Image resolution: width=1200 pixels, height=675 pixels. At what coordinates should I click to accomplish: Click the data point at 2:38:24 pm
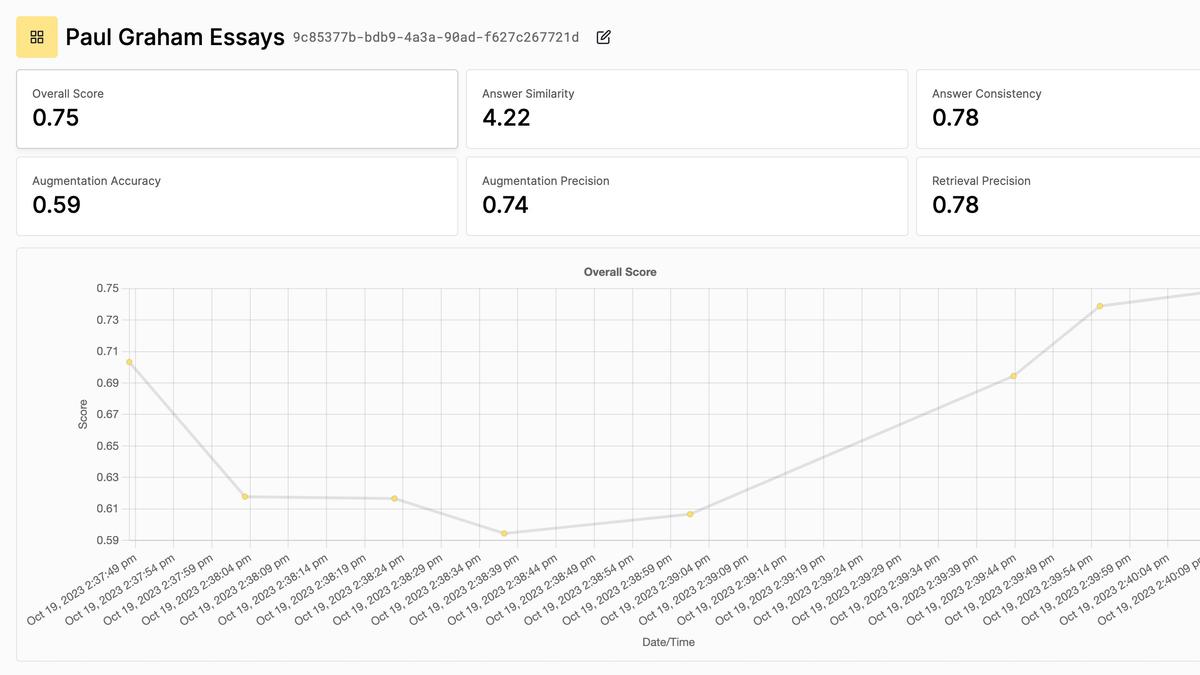(395, 498)
